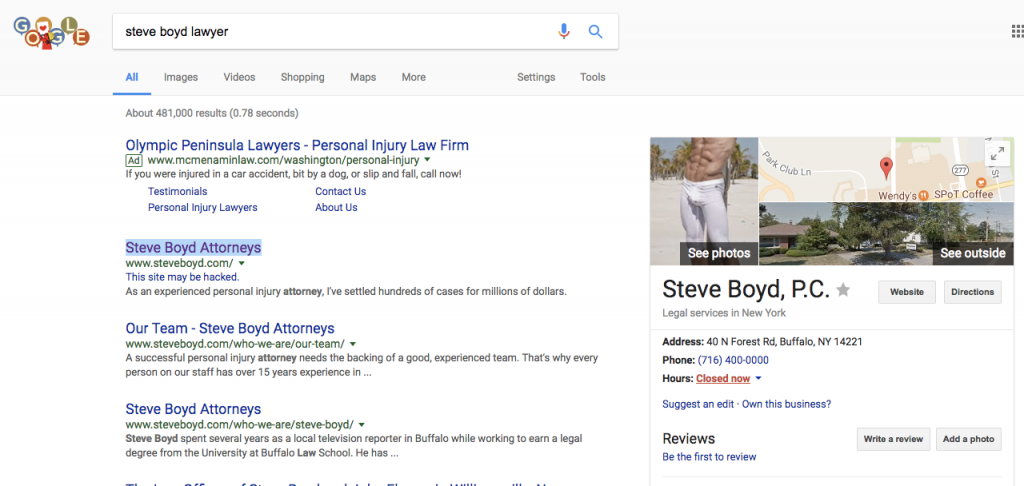Open the Testimonials sitelink
This screenshot has width=1024, height=486.
coord(178,191)
